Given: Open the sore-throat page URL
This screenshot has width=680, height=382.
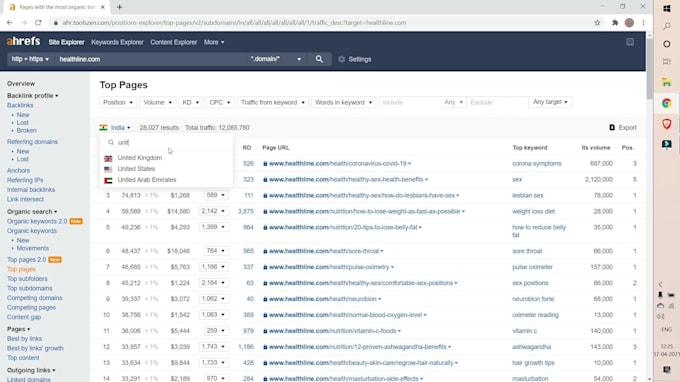Looking at the screenshot, I should tap(324, 251).
